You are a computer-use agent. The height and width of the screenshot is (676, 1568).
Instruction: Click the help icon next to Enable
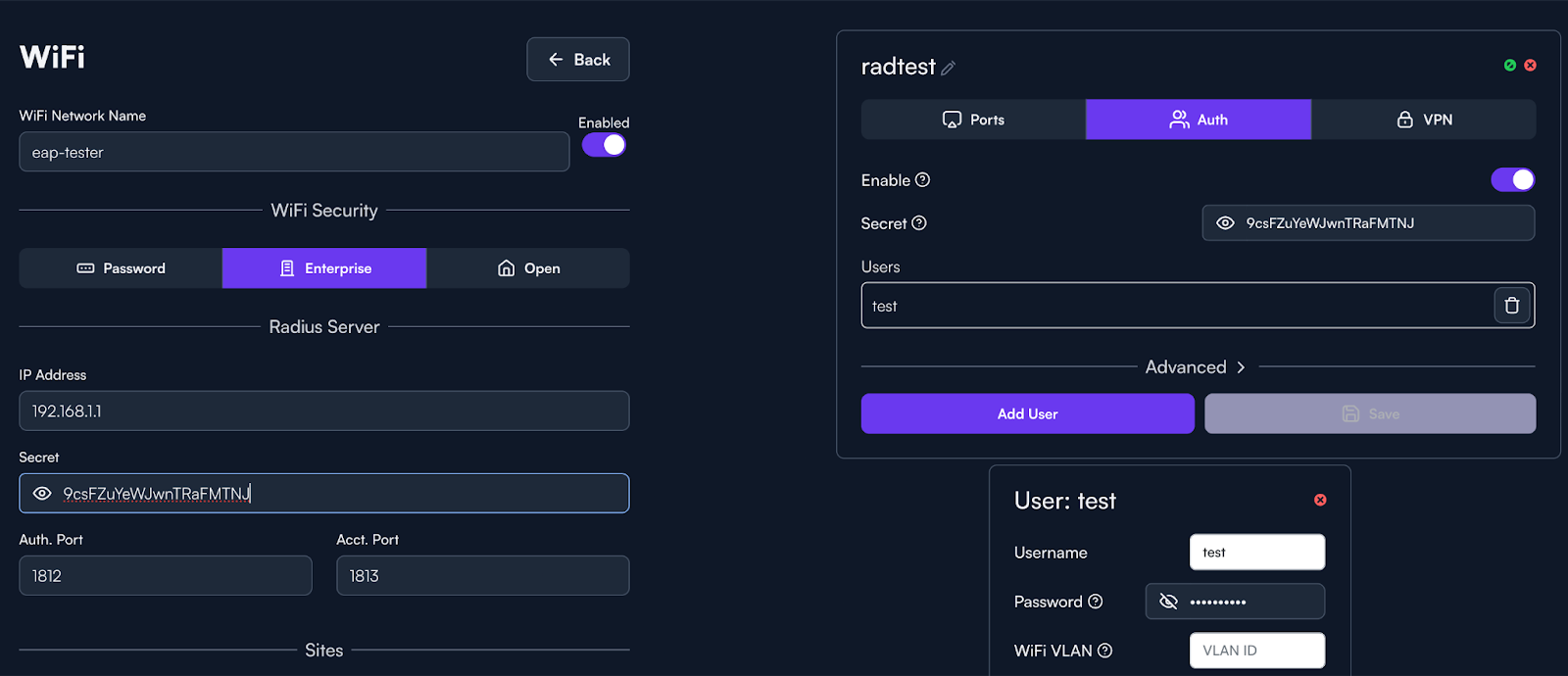click(x=922, y=180)
